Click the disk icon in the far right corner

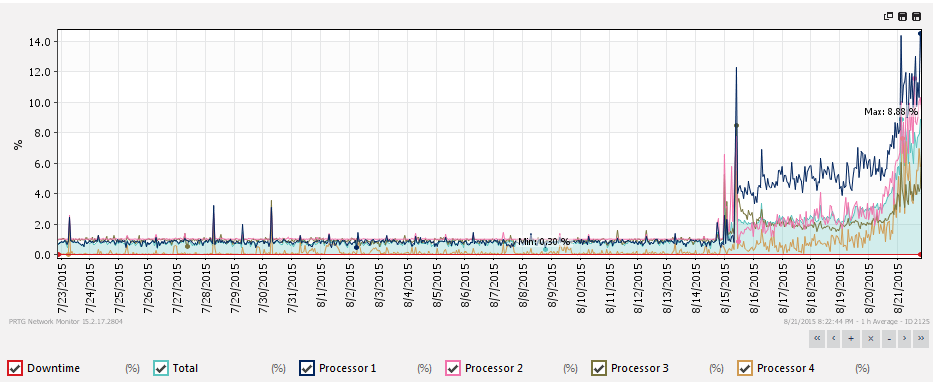coord(916,16)
